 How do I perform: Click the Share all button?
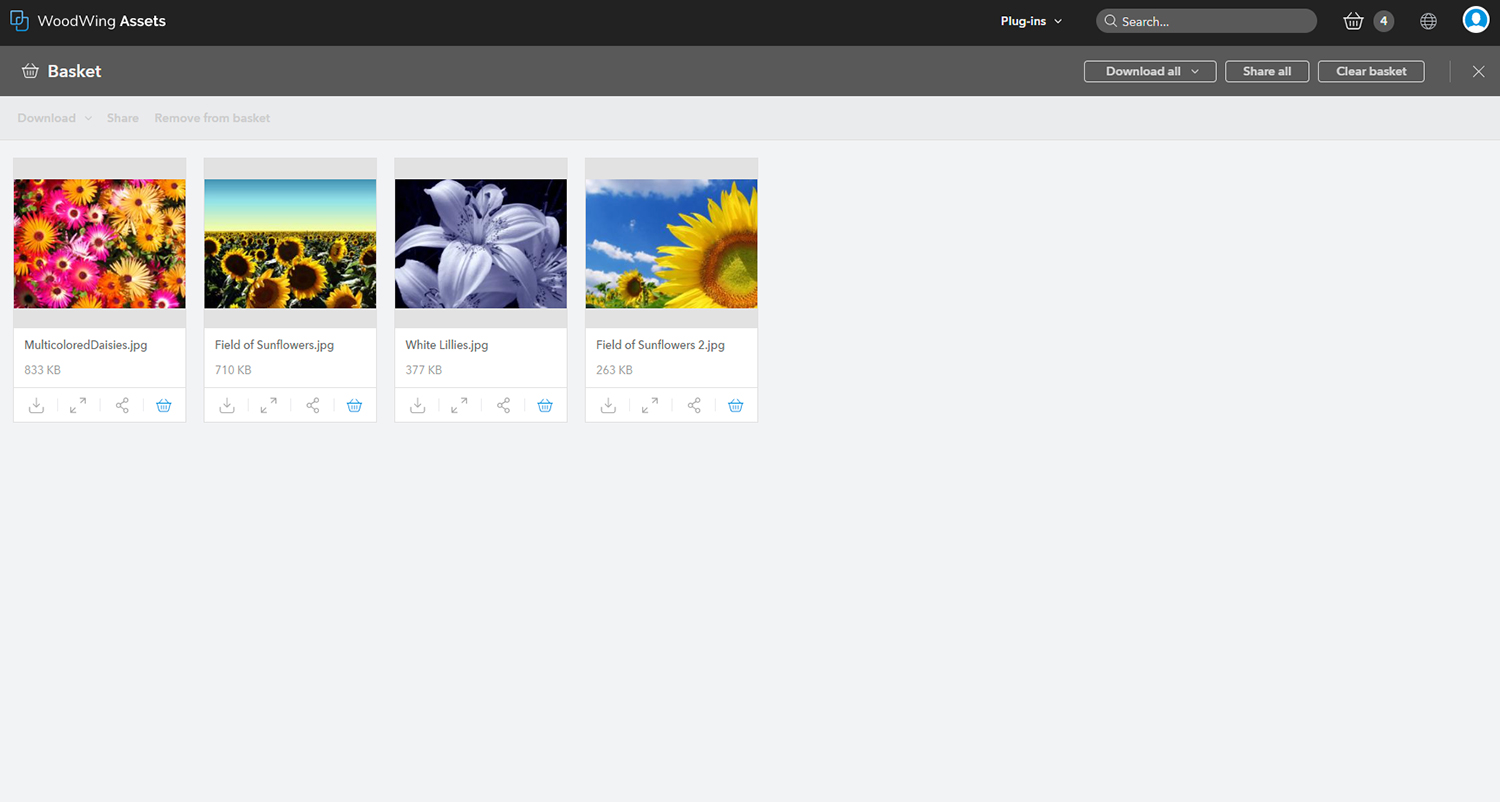point(1267,71)
